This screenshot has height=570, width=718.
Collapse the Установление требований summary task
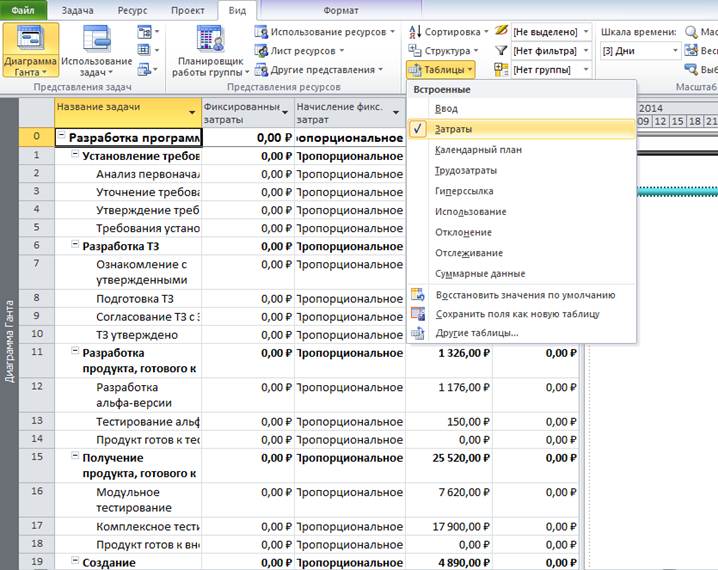point(75,156)
